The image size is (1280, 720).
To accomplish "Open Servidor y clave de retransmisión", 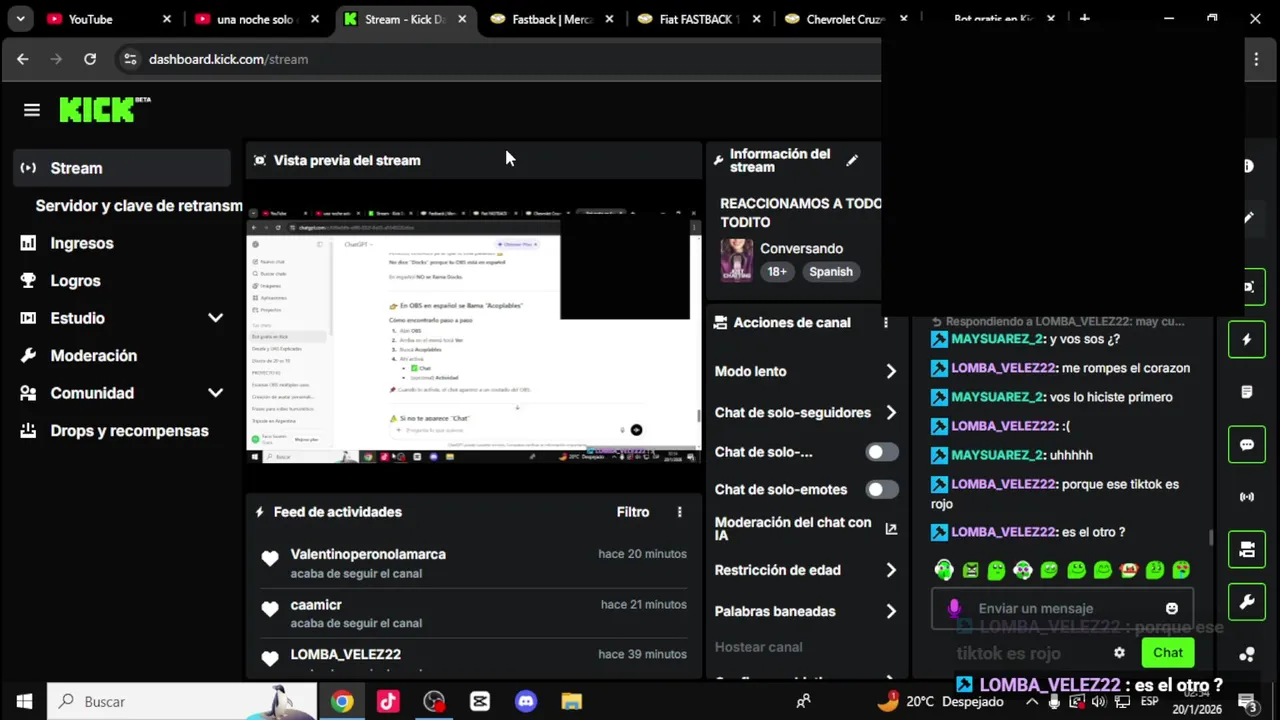I will [x=138, y=205].
